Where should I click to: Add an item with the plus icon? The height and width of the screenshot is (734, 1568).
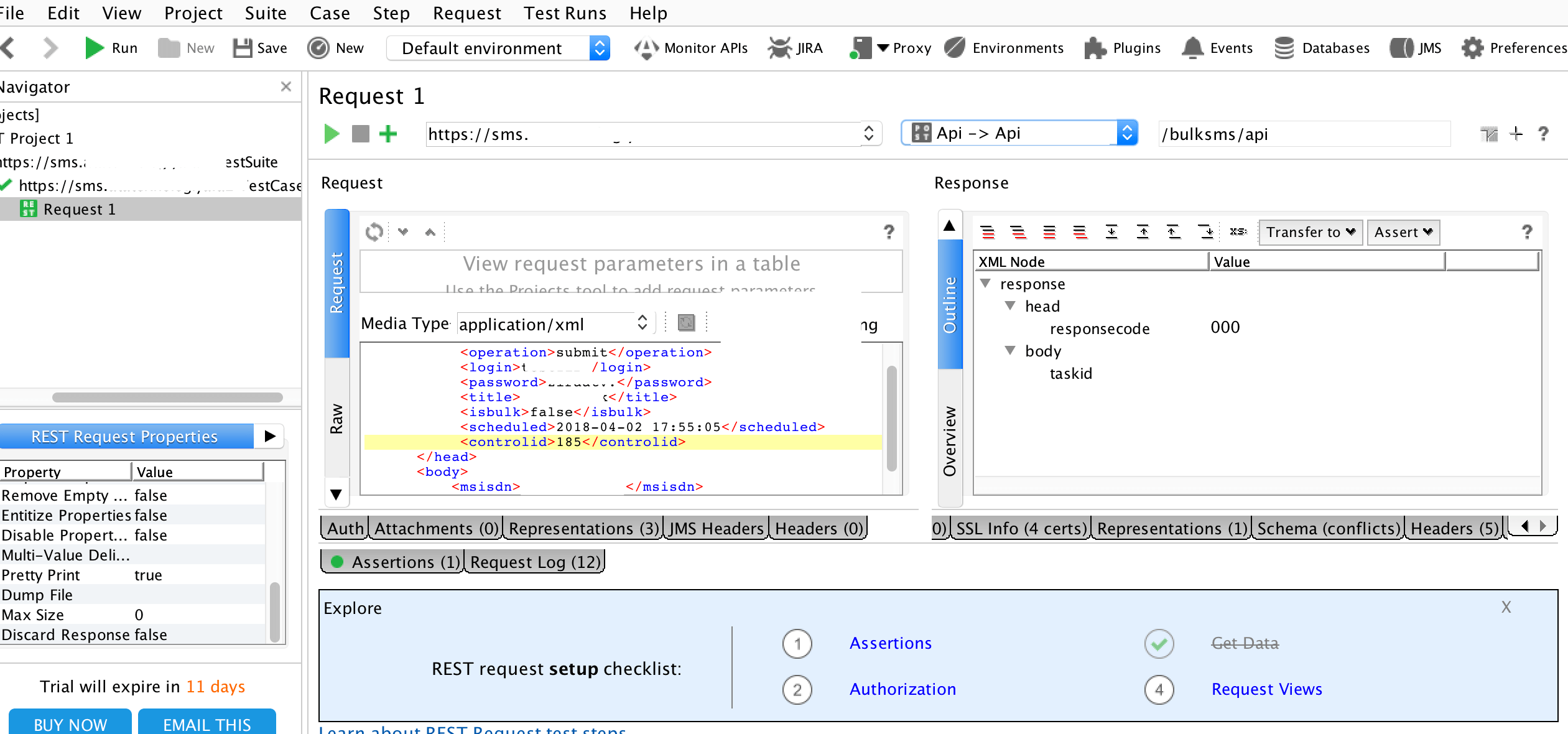coord(388,133)
